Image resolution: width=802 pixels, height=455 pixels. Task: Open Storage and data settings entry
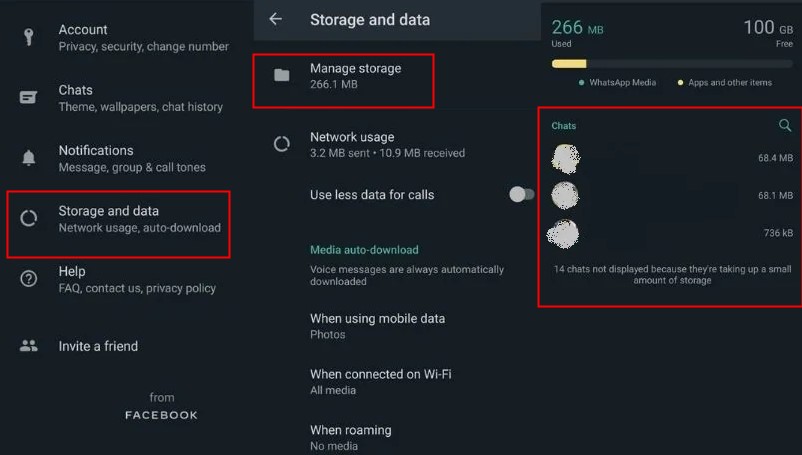point(119,219)
